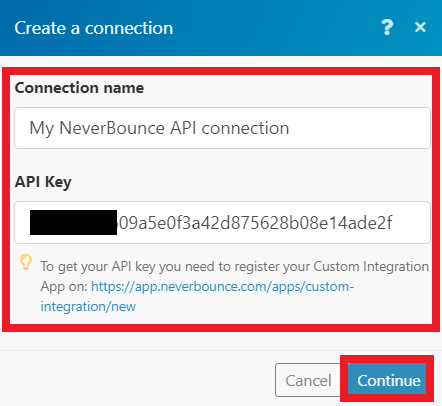The image size is (442, 406).
Task: Click the Create a connection title text
Action: pyautogui.click(x=94, y=28)
